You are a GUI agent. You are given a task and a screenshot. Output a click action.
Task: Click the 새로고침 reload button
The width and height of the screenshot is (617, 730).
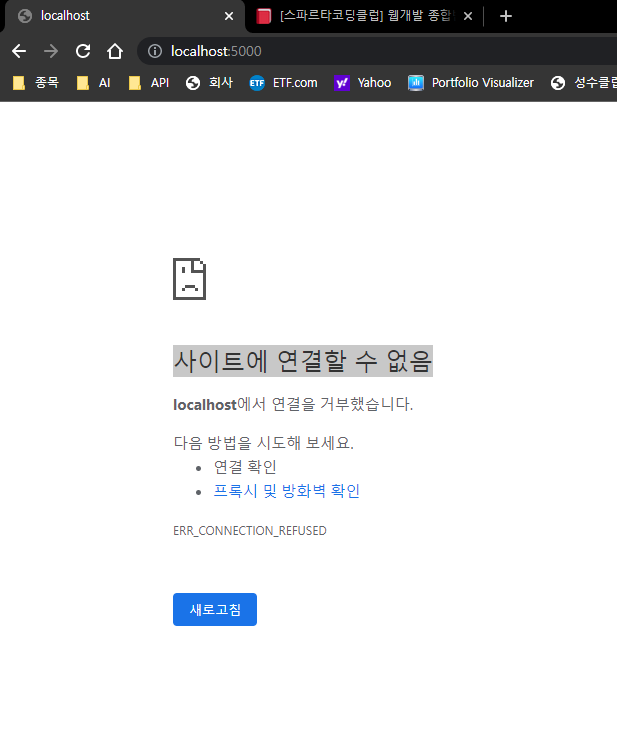coord(215,609)
